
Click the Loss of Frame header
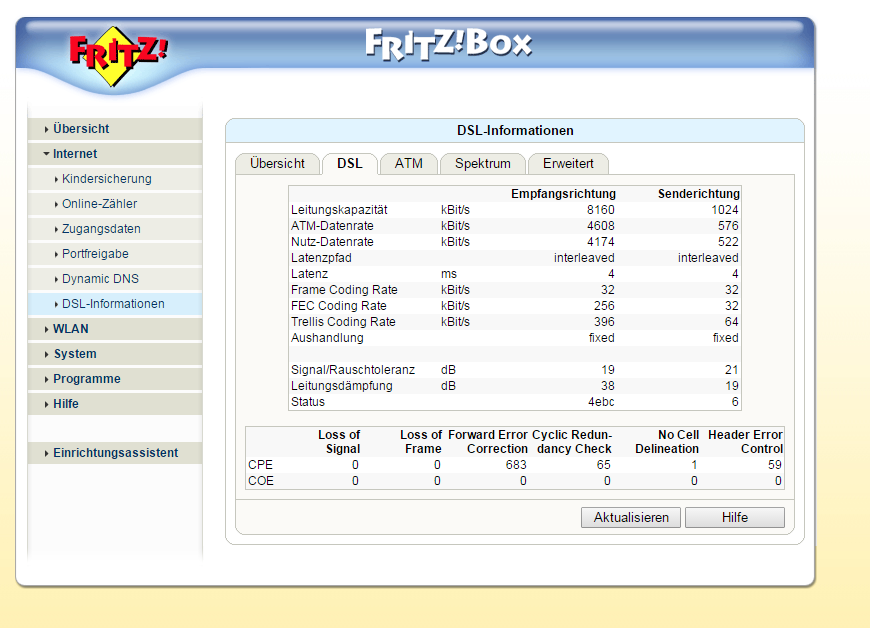(x=421, y=442)
